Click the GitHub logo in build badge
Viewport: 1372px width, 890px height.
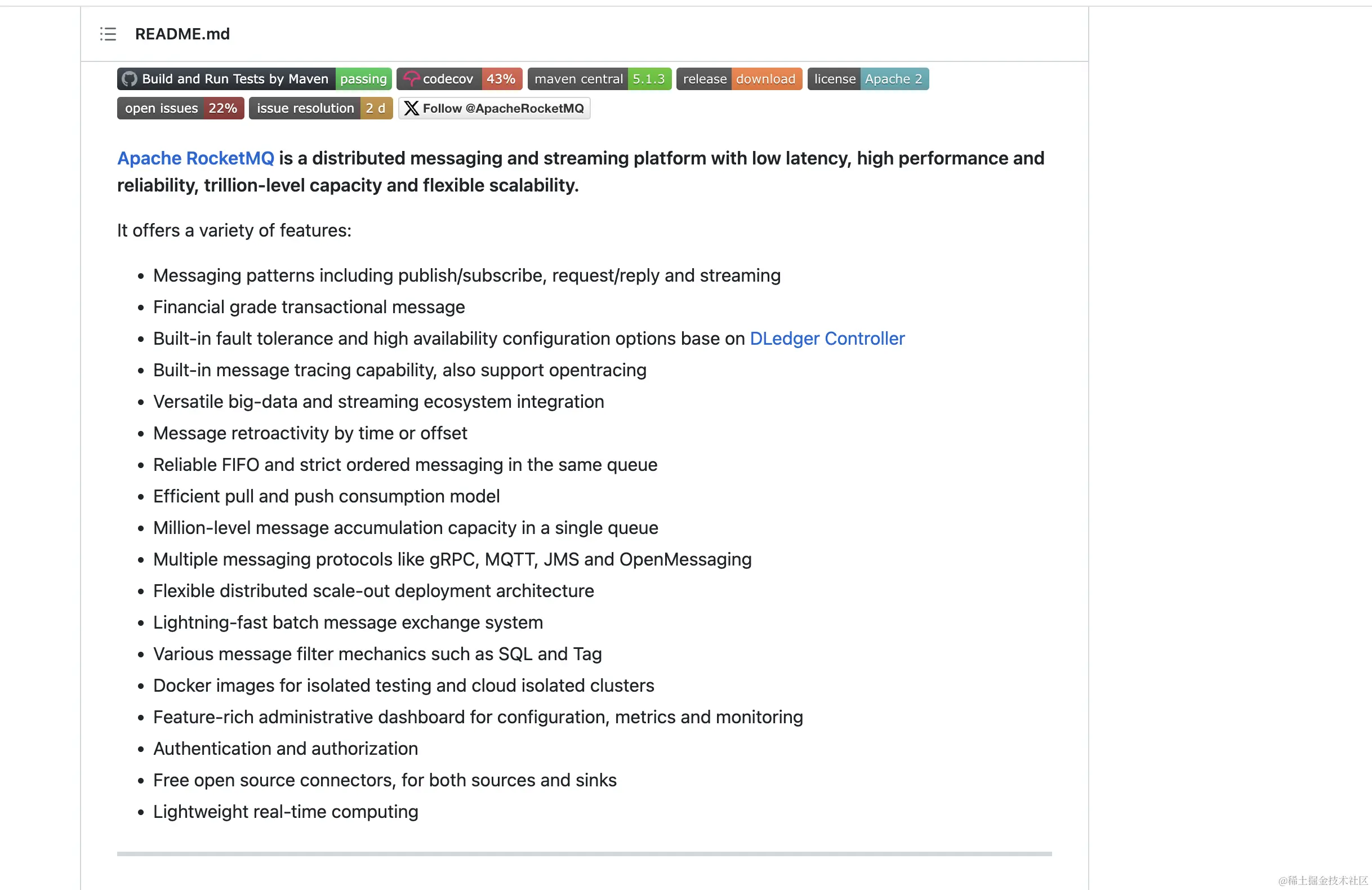[129, 79]
